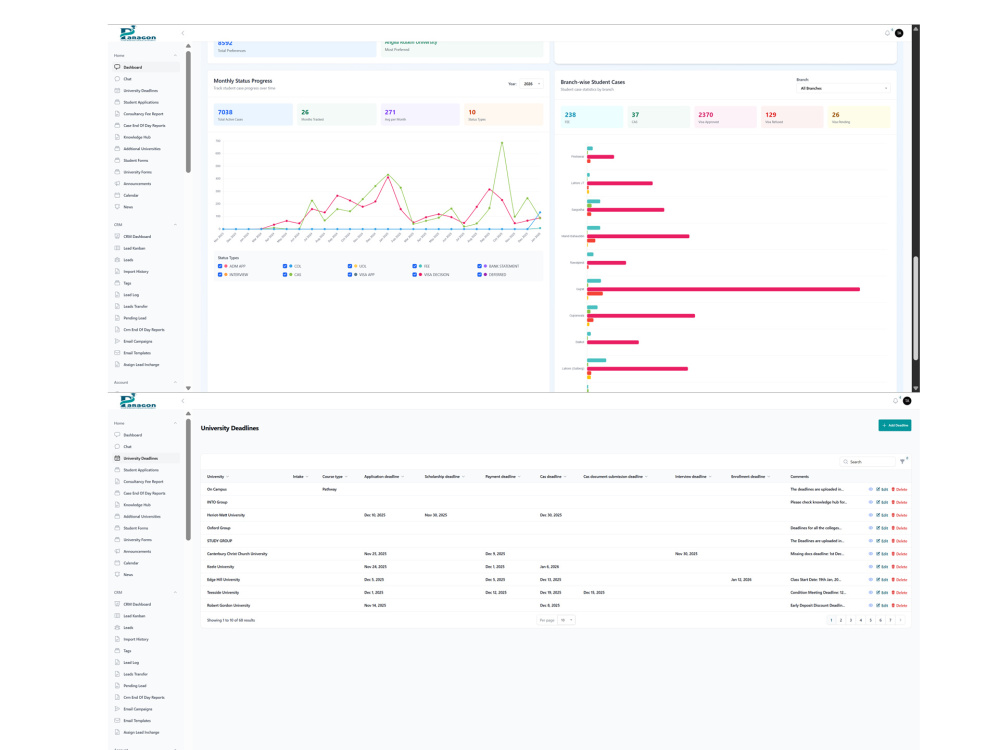
Task: Sort by Application deadline column header
Action: 383,476
